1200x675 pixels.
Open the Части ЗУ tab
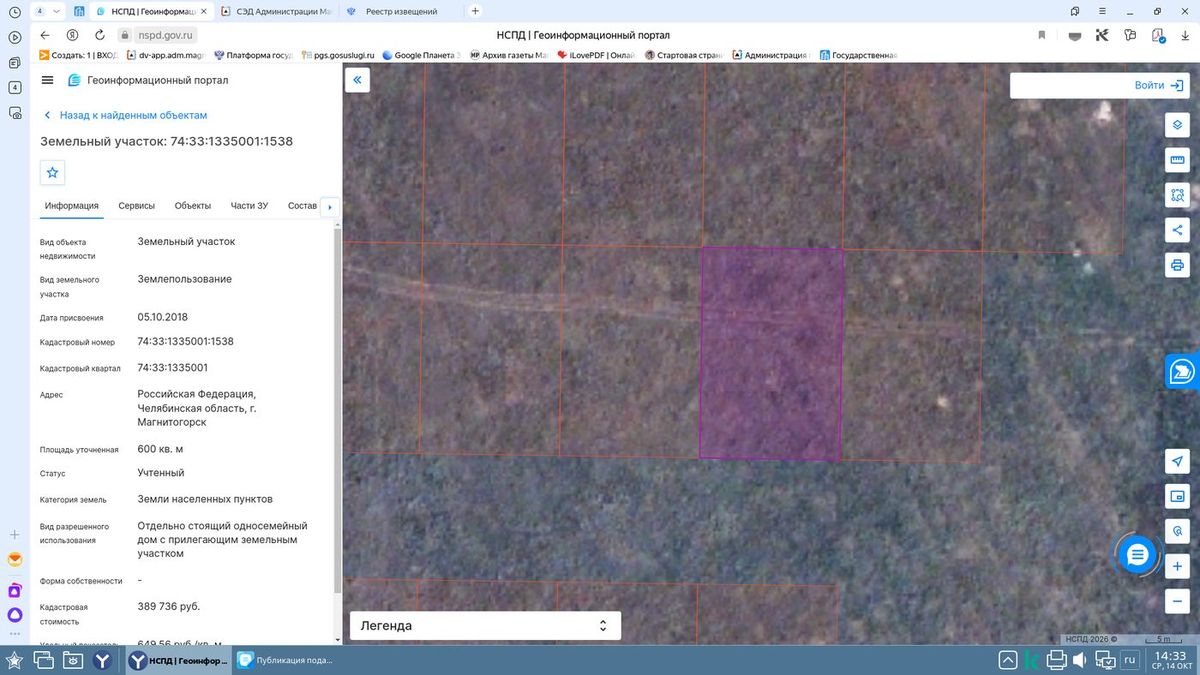click(249, 206)
